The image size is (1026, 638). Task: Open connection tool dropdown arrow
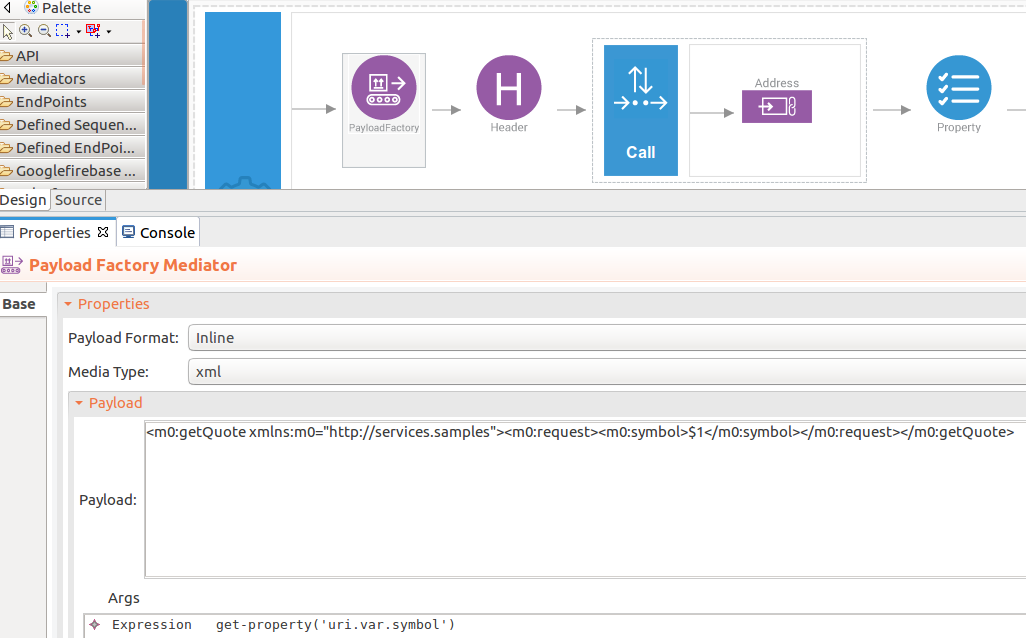click(x=109, y=31)
